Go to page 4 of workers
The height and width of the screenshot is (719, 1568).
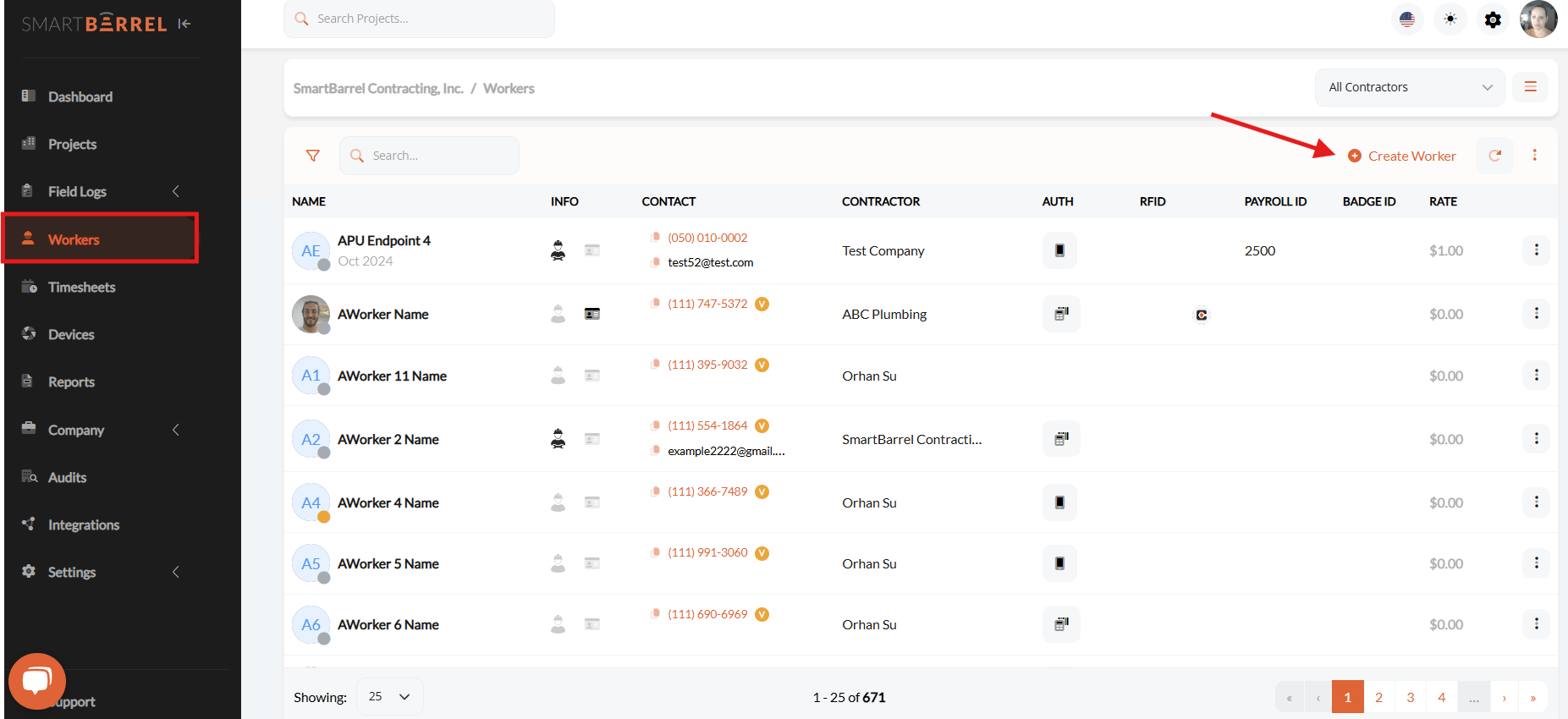[1442, 697]
